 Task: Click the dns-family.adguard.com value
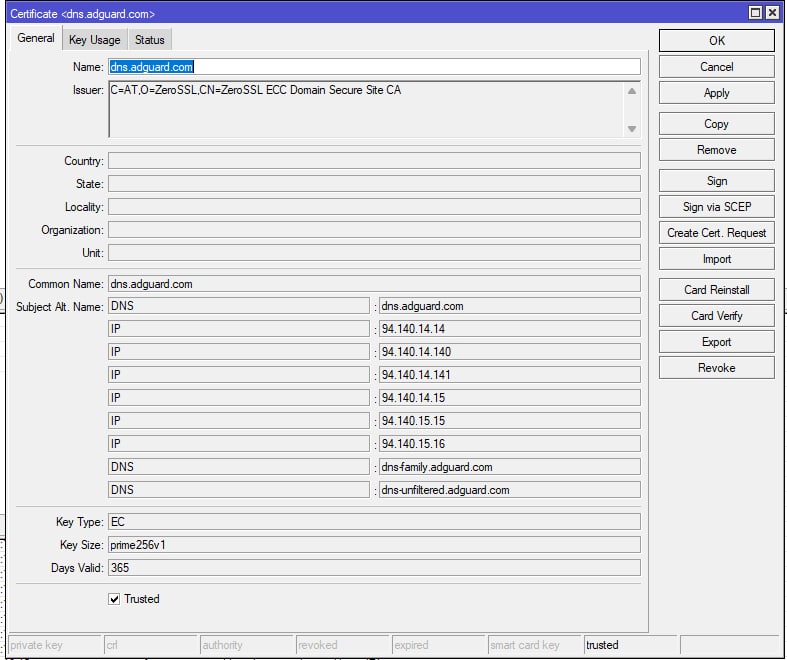point(509,467)
